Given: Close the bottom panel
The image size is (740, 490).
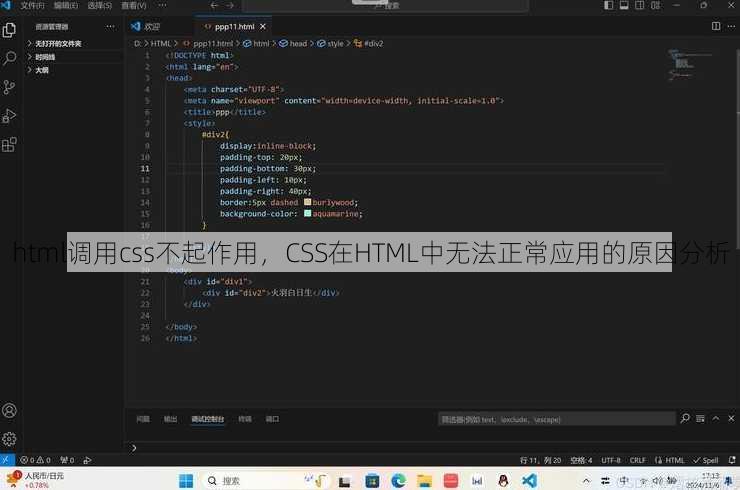Looking at the screenshot, I should 731,419.
